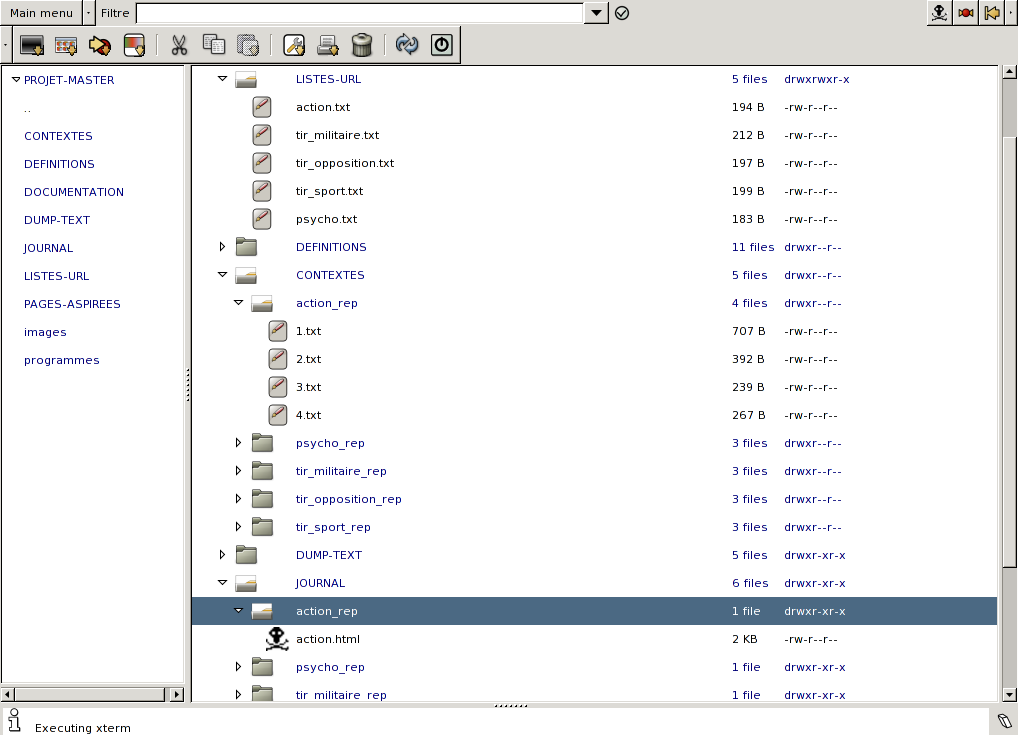Image resolution: width=1018 pixels, height=735 pixels.
Task: Open DOCUMENTATION in left sidebar
Action: (74, 192)
